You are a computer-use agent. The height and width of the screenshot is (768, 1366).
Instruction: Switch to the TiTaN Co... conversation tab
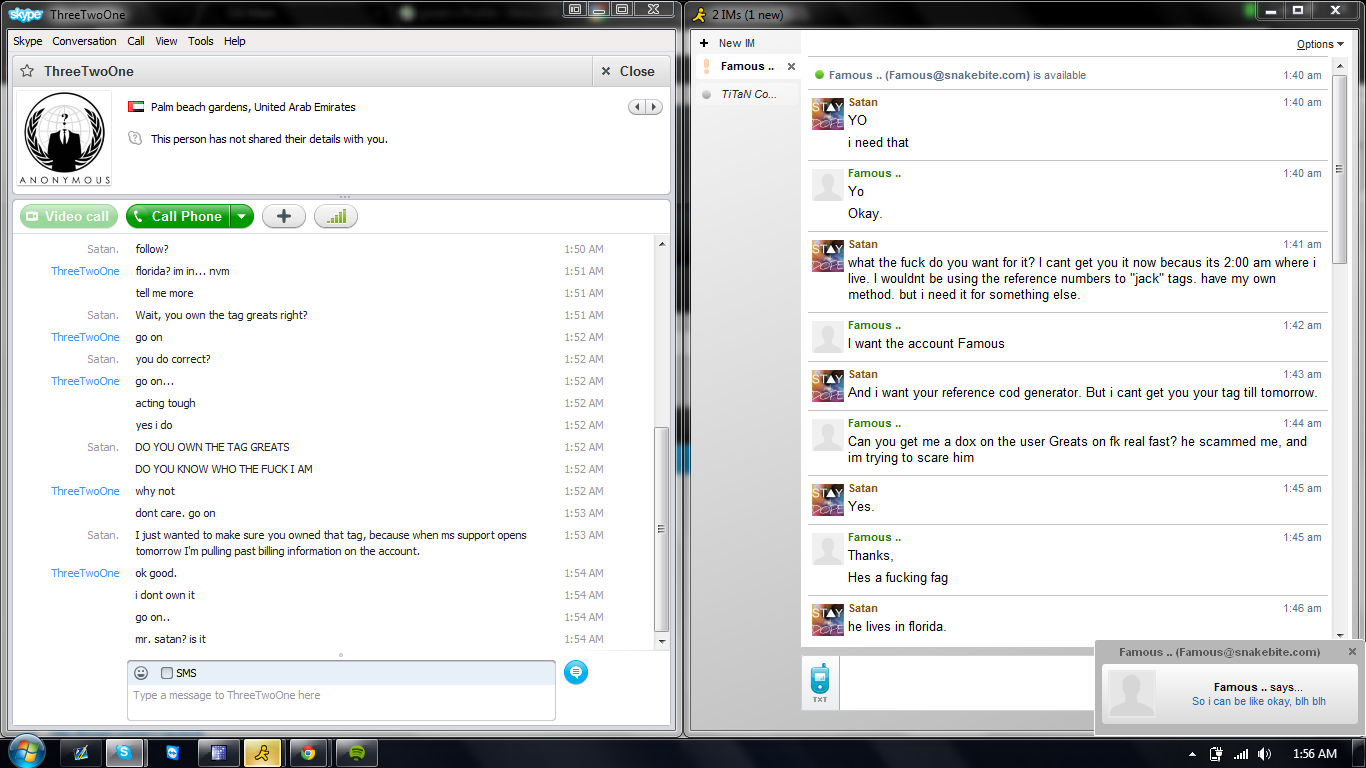[749, 94]
